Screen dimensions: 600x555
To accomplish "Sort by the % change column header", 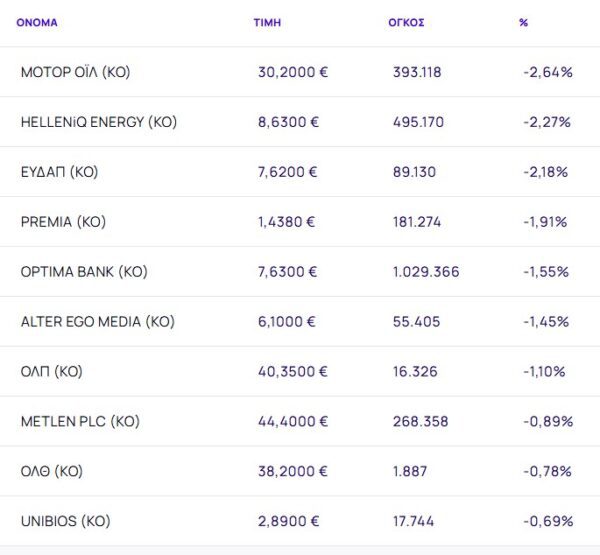I will tap(523, 22).
